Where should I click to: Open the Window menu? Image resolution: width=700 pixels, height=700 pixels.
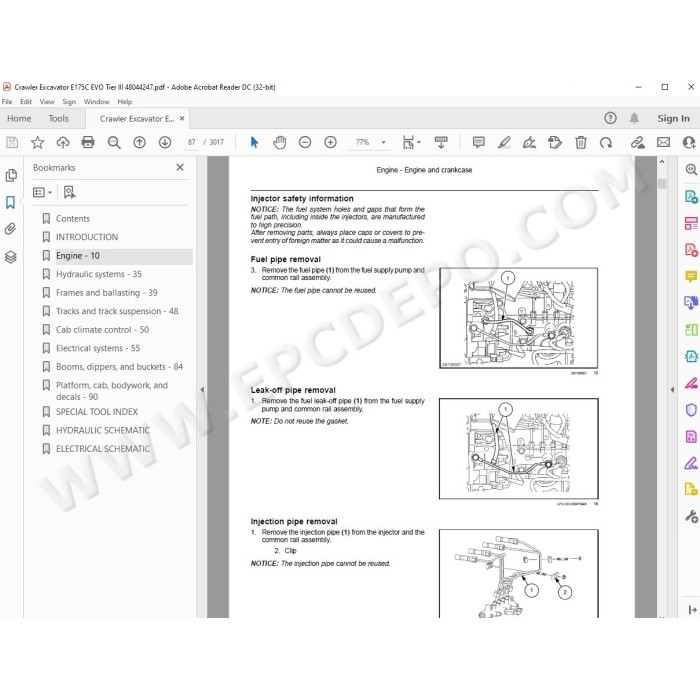96,102
